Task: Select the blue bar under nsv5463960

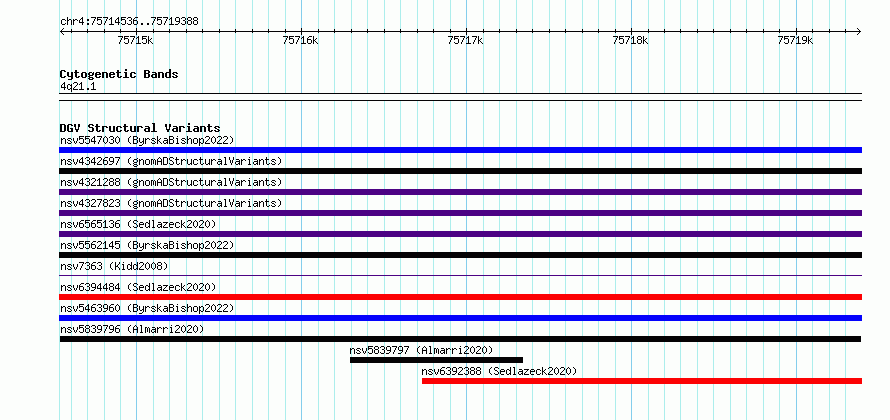Action: 460,318
